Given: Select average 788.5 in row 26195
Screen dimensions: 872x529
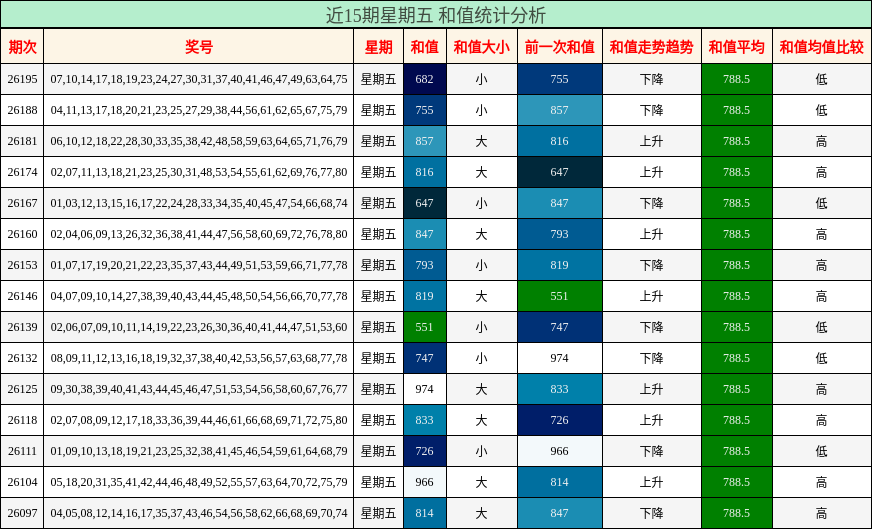Looking at the screenshot, I should click(x=736, y=79).
